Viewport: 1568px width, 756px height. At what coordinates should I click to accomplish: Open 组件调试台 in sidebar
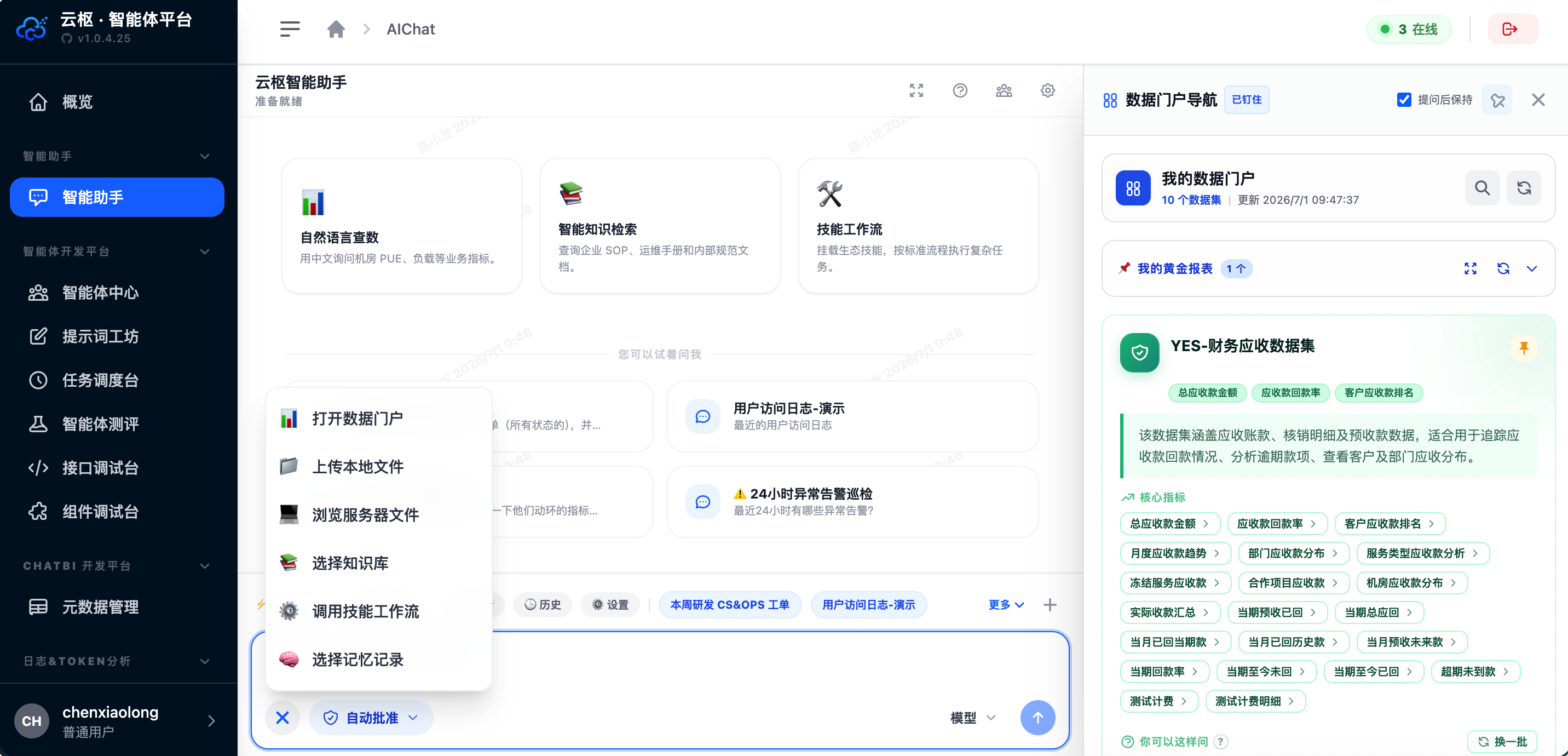(117, 512)
